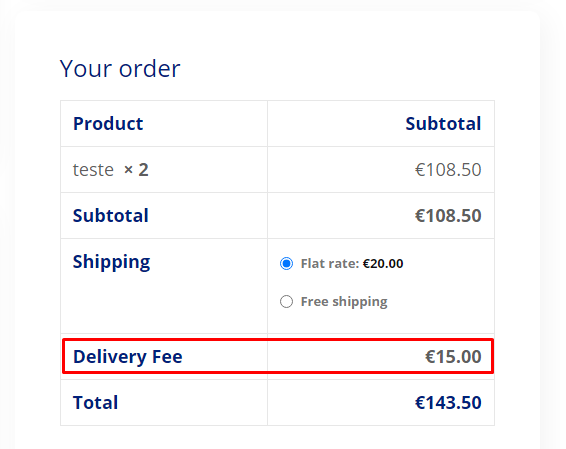Select the Free shipping radio button

[x=286, y=301]
